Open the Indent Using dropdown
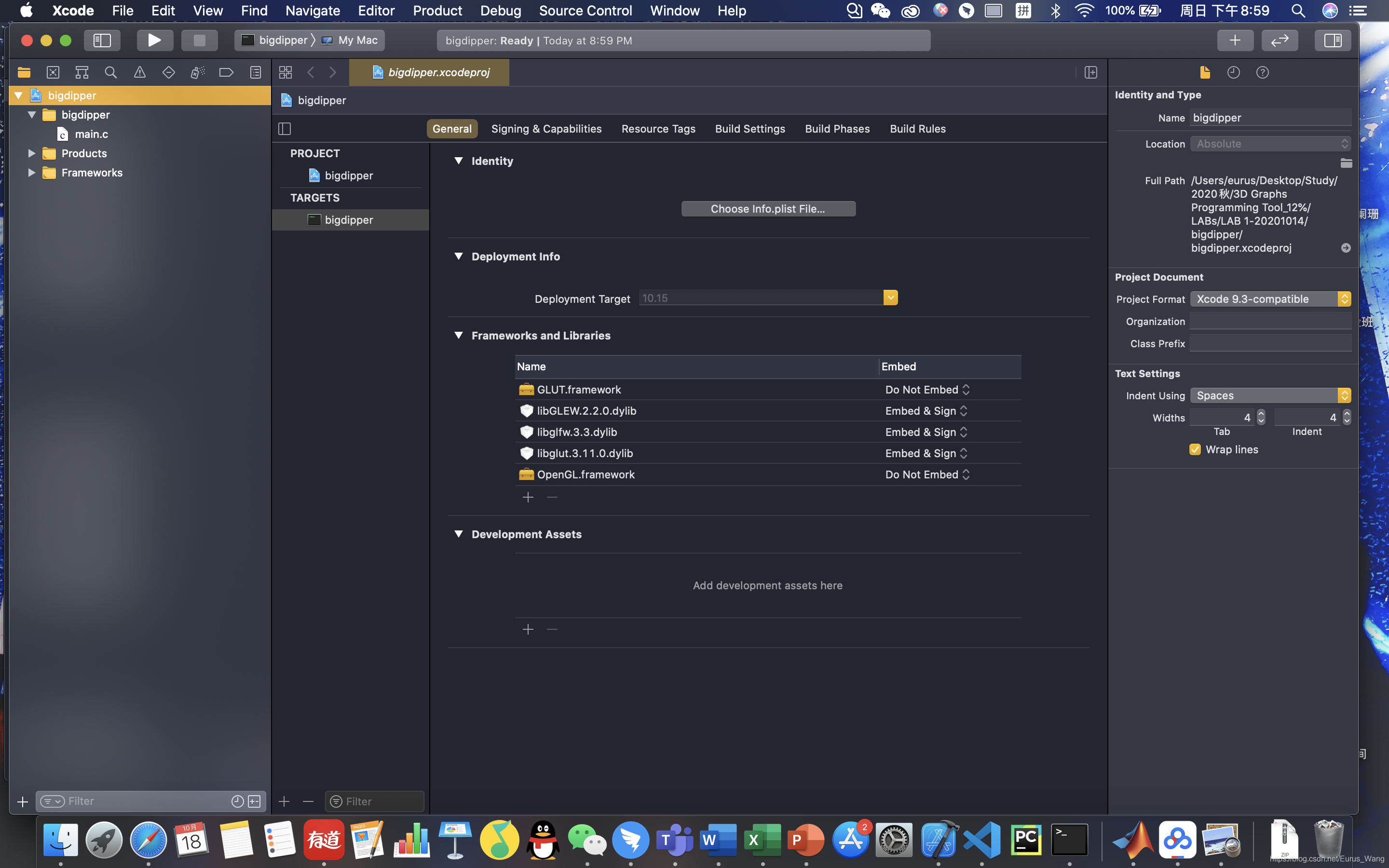 pyautogui.click(x=1271, y=395)
